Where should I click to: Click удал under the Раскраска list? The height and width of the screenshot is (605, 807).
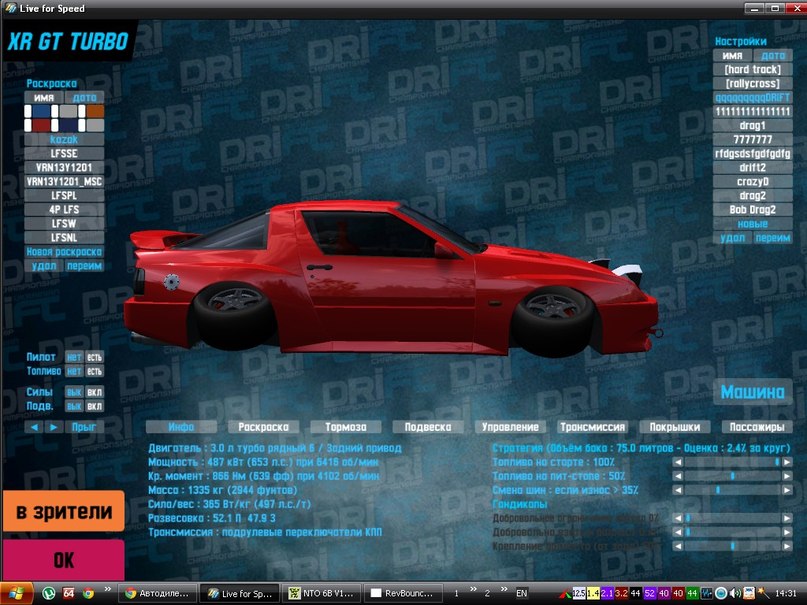tap(44, 266)
